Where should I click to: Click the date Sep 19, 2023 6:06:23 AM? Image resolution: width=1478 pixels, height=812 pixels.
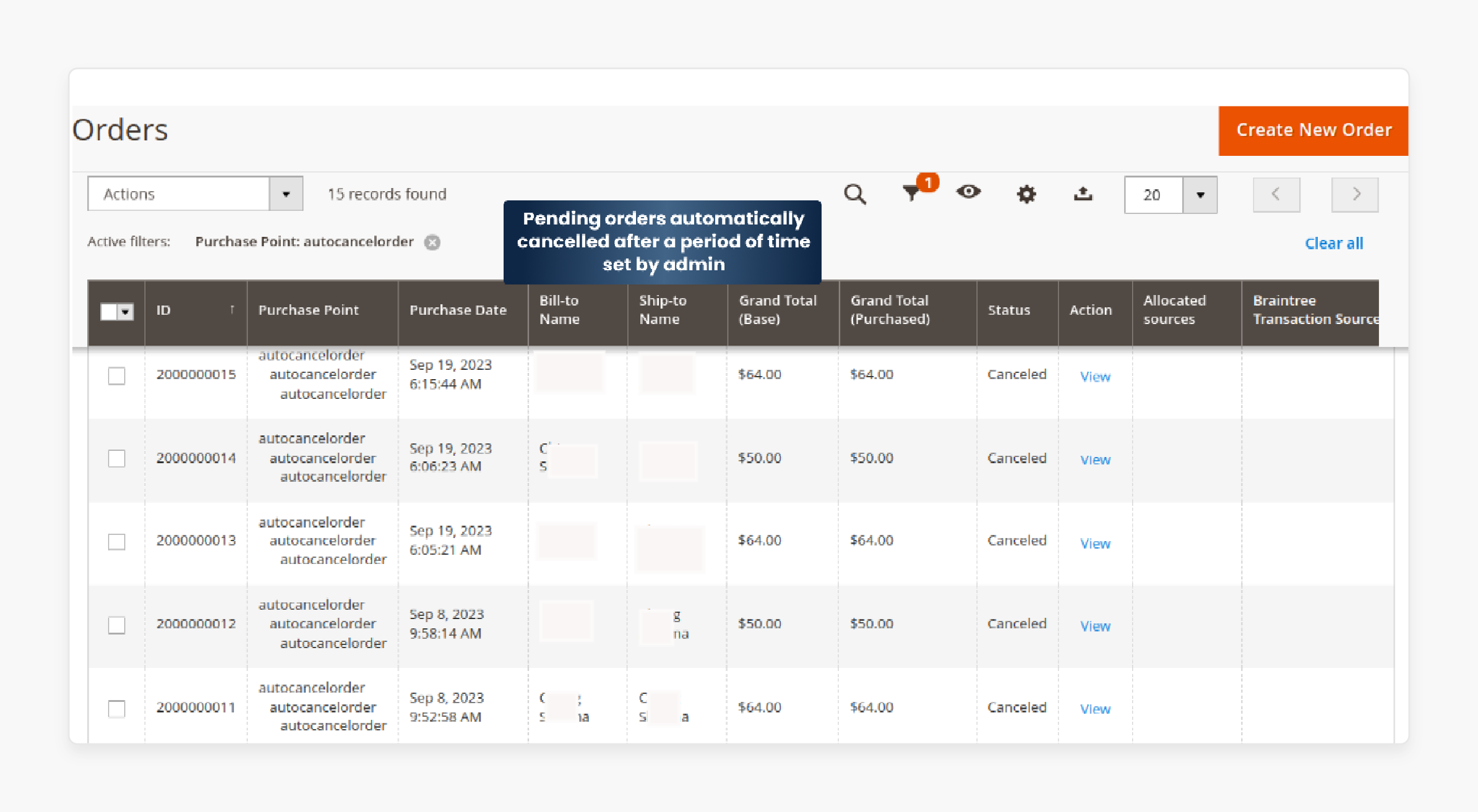[x=450, y=457]
